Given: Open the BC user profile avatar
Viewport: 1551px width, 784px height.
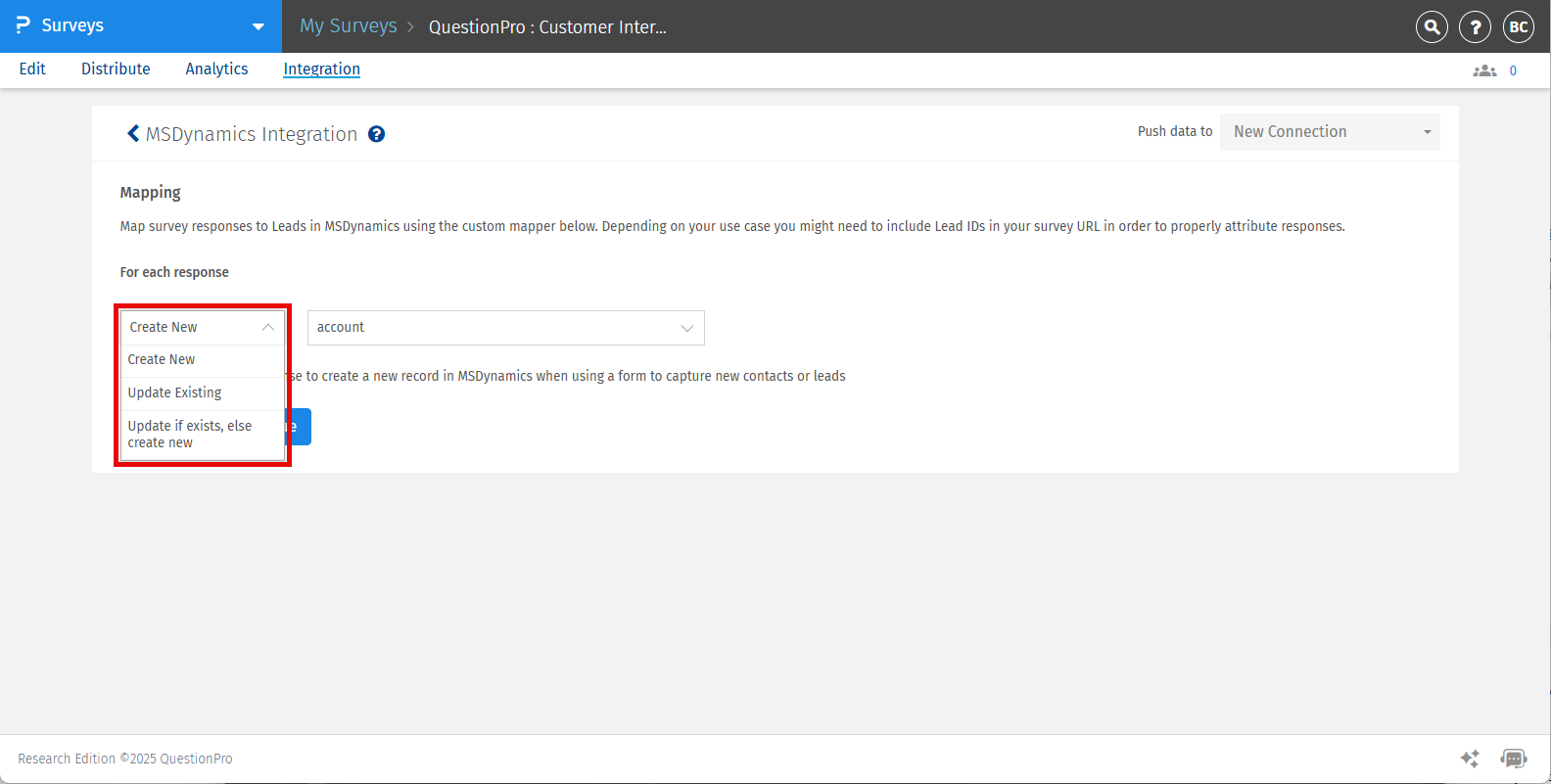Looking at the screenshot, I should coord(1518,27).
